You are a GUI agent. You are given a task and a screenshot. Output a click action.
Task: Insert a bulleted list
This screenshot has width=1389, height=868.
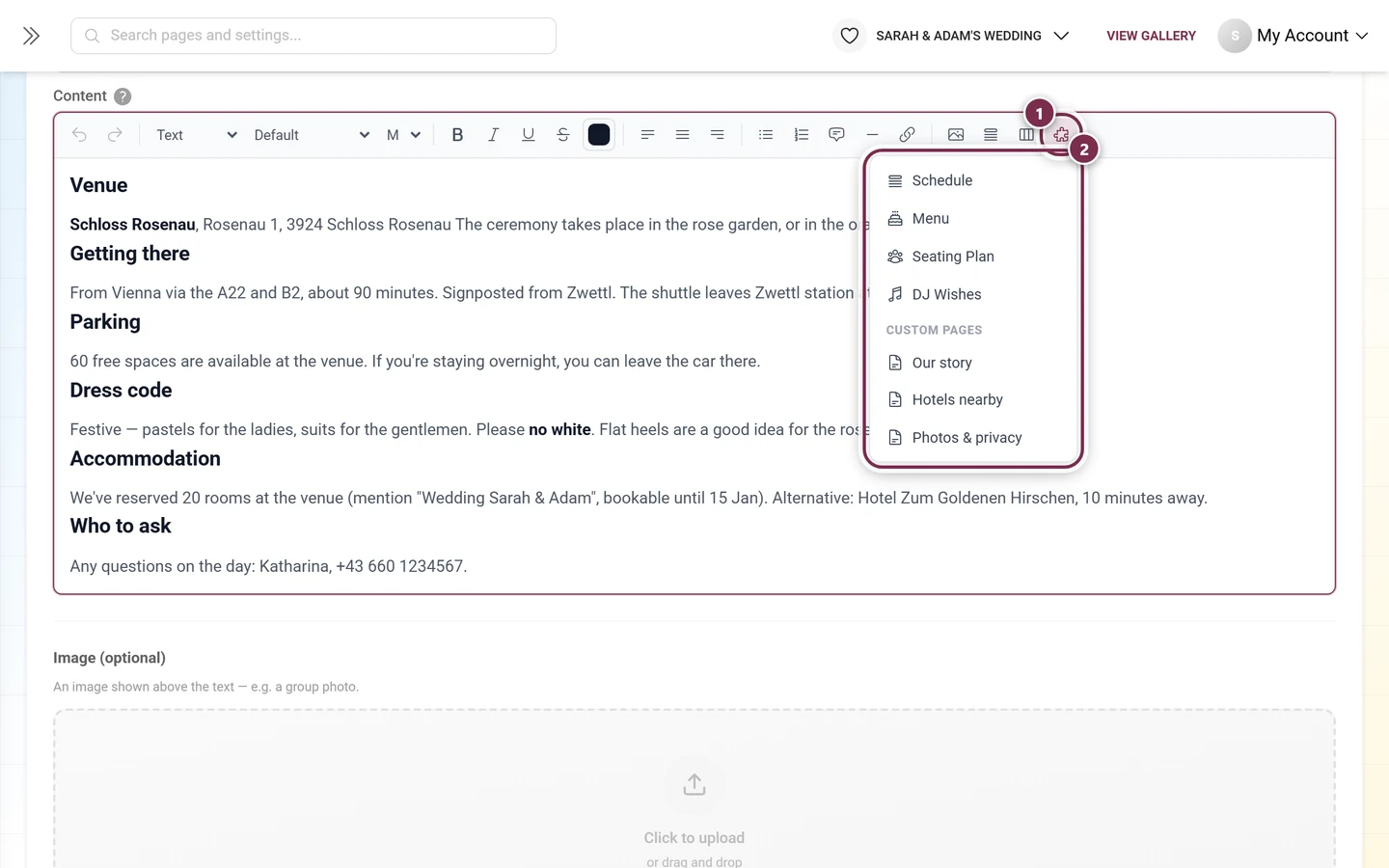tap(766, 135)
